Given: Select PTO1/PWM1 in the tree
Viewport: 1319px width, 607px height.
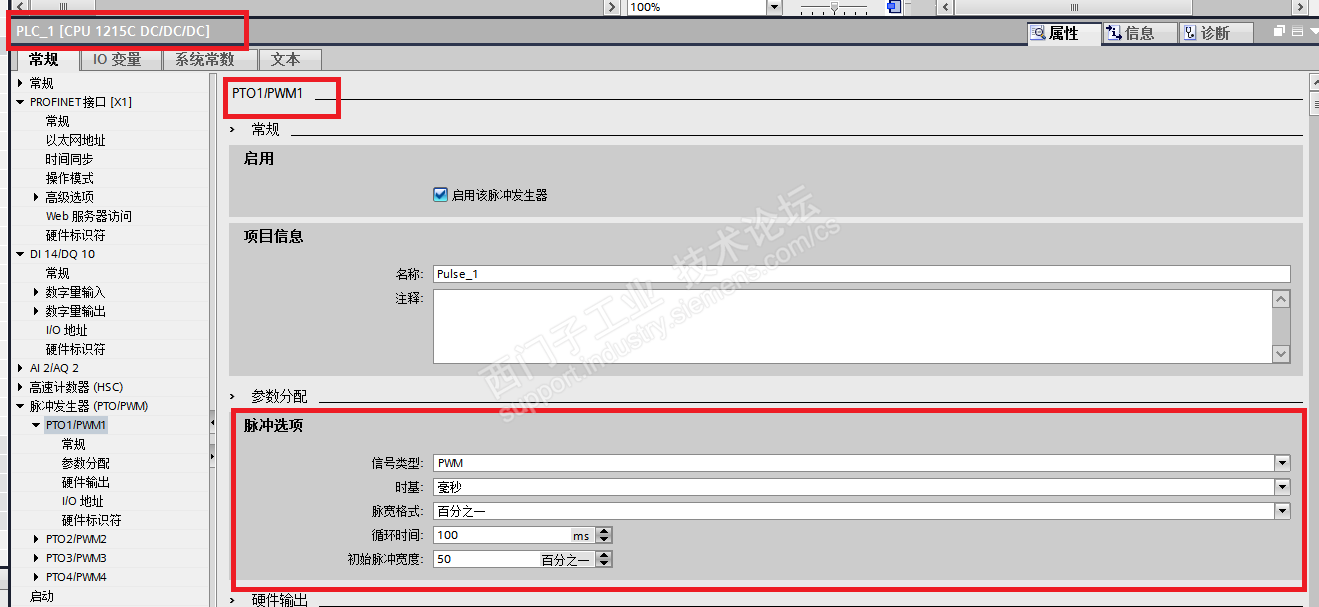Looking at the screenshot, I should (76, 425).
